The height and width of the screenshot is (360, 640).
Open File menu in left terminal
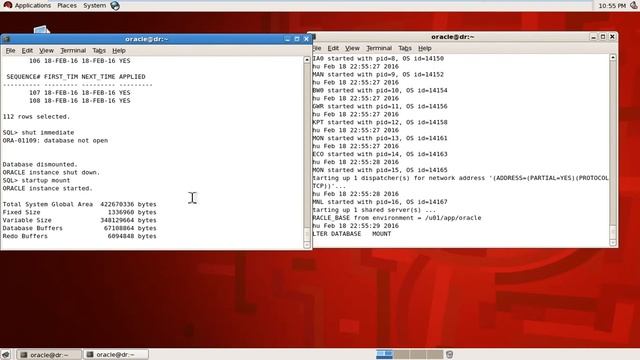[10, 51]
